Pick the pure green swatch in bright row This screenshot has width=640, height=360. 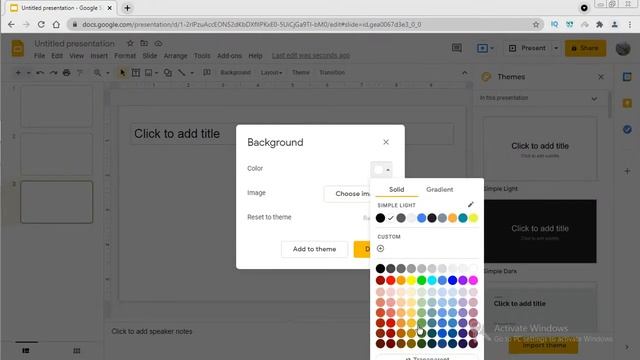[422, 280]
